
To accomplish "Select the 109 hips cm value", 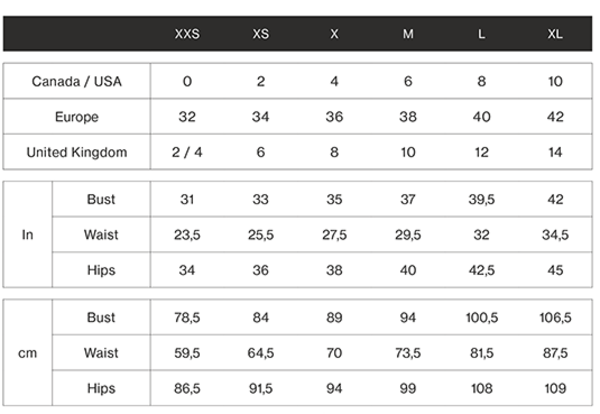I will [555, 389].
